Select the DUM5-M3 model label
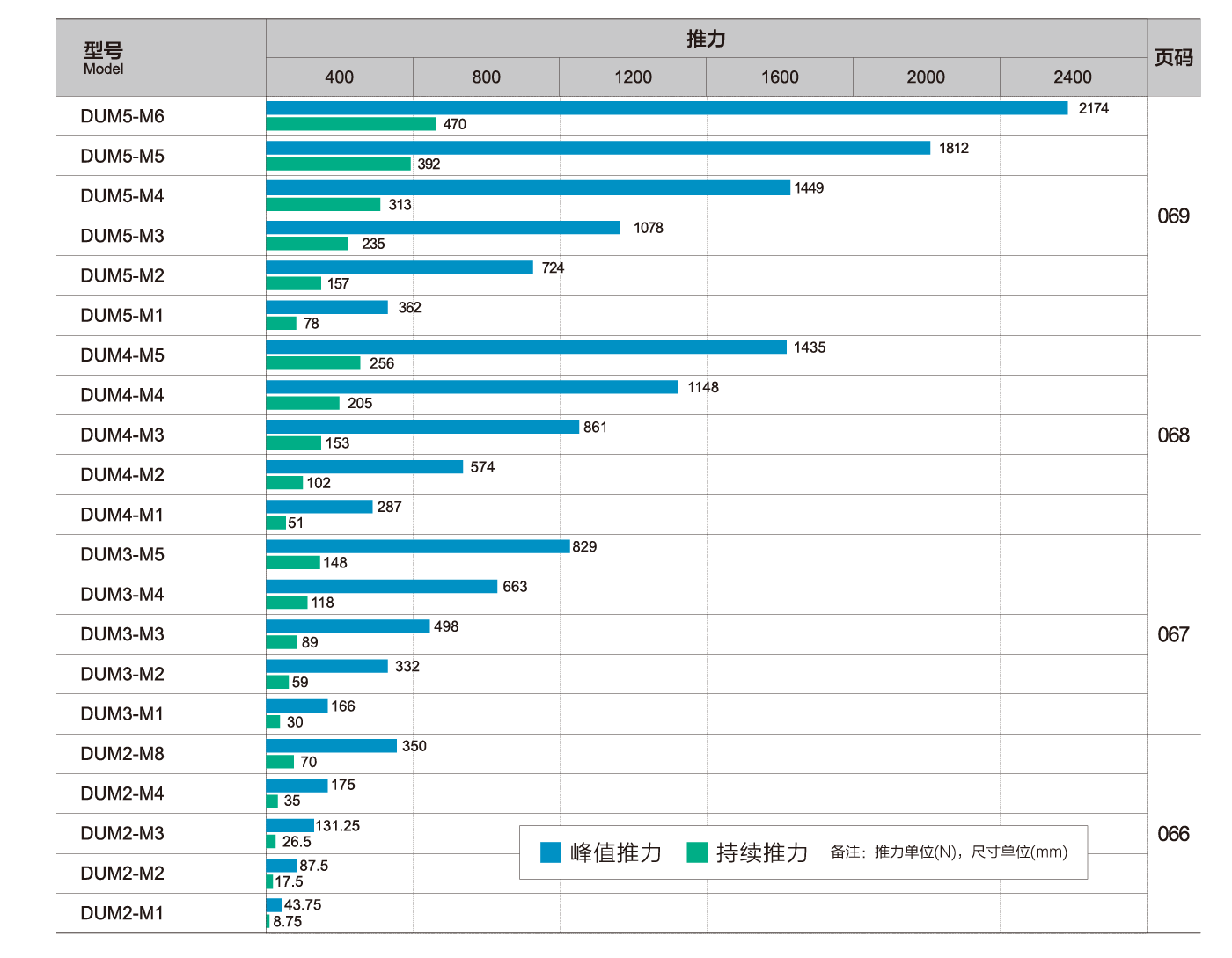This screenshot has height=958, width=1232. point(122,236)
